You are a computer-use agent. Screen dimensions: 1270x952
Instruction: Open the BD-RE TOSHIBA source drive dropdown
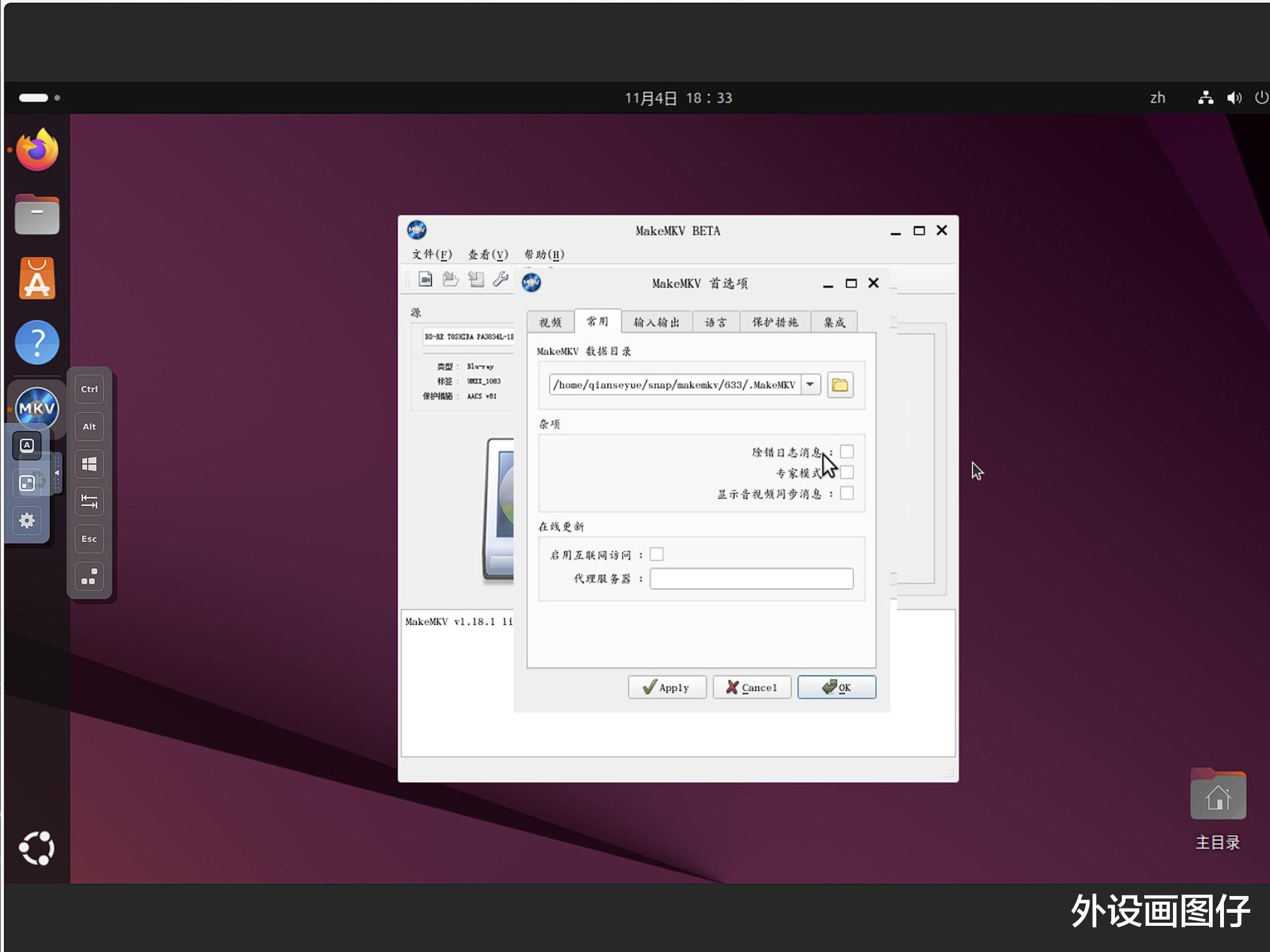468,337
